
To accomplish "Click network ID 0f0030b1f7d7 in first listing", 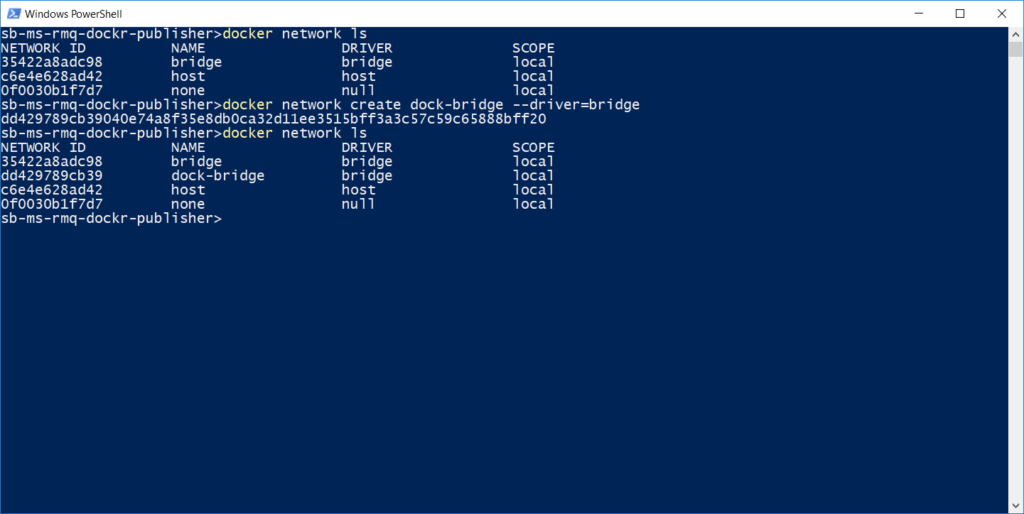I will point(51,90).
